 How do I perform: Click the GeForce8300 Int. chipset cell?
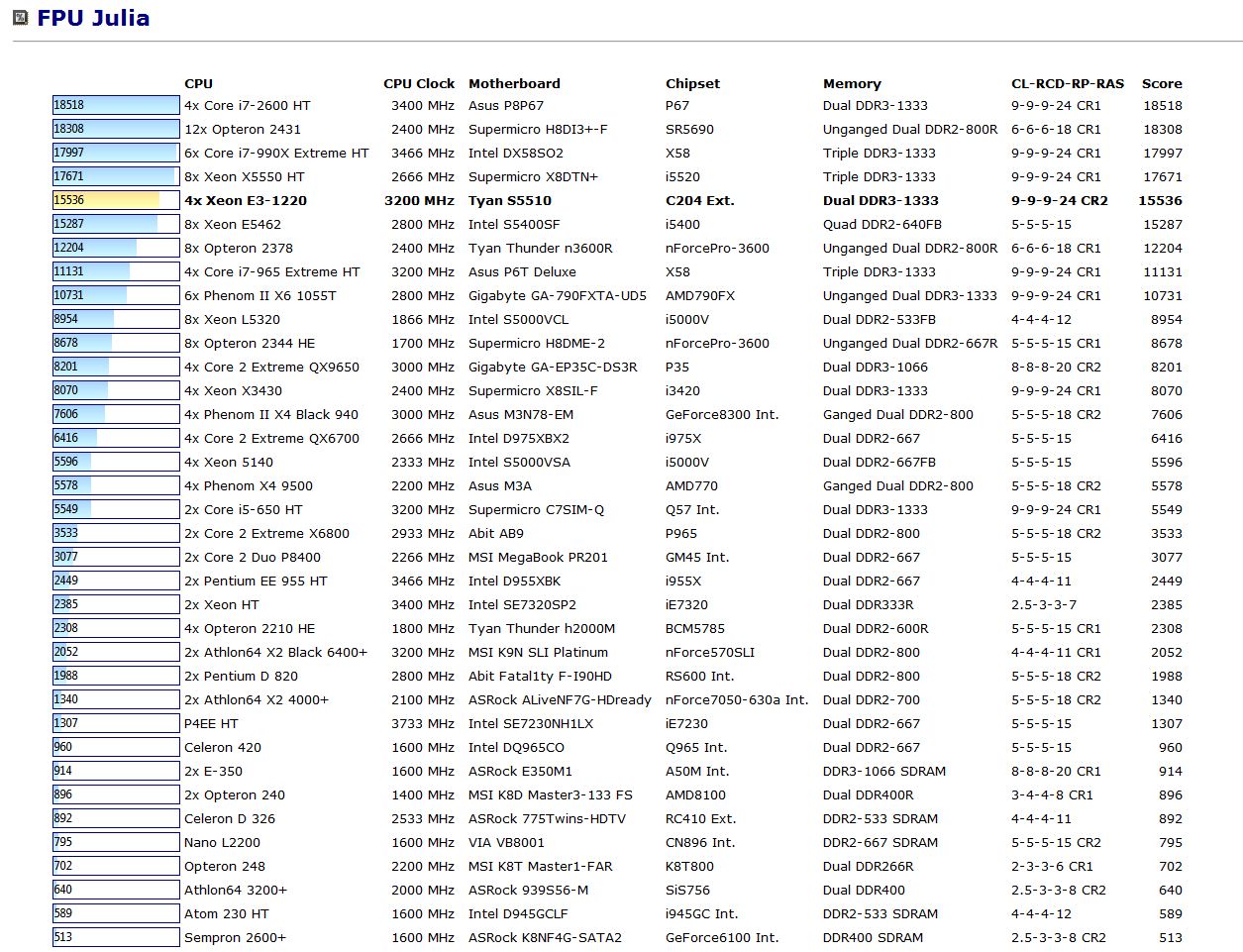coord(722,414)
